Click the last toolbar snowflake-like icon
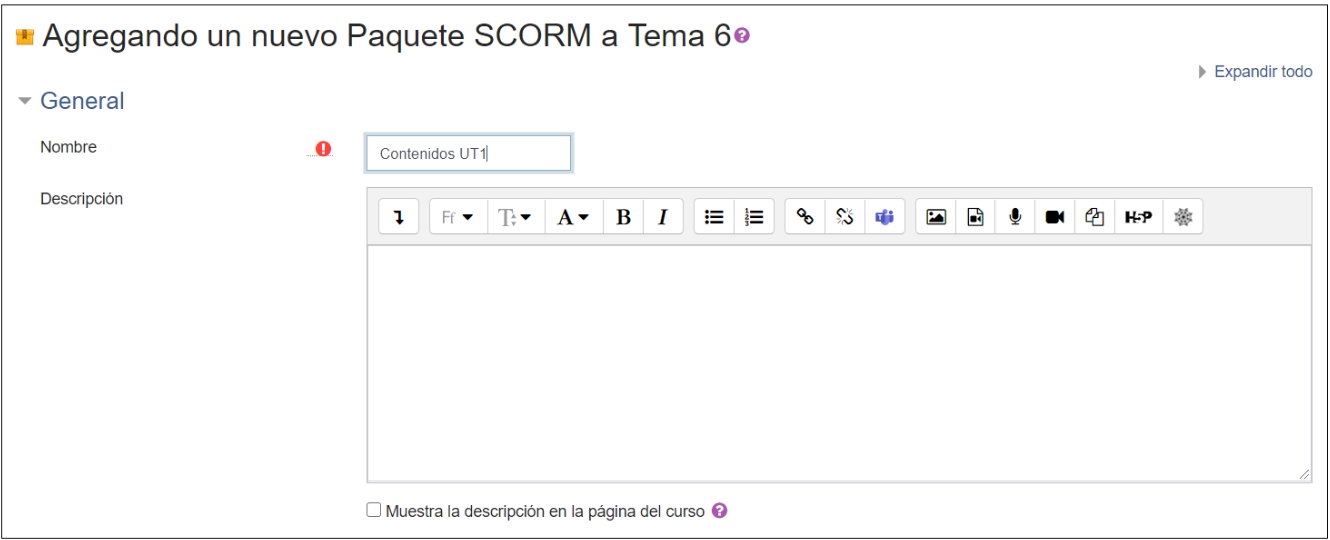 click(1183, 217)
